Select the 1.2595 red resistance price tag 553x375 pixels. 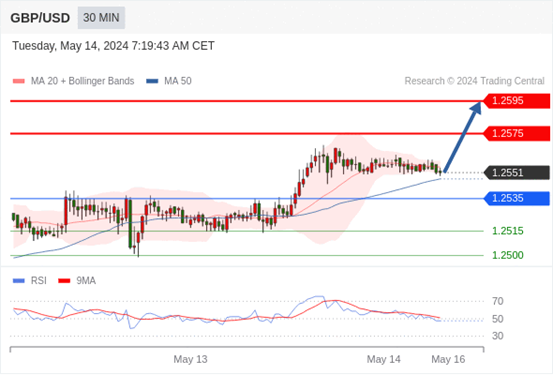(x=516, y=101)
